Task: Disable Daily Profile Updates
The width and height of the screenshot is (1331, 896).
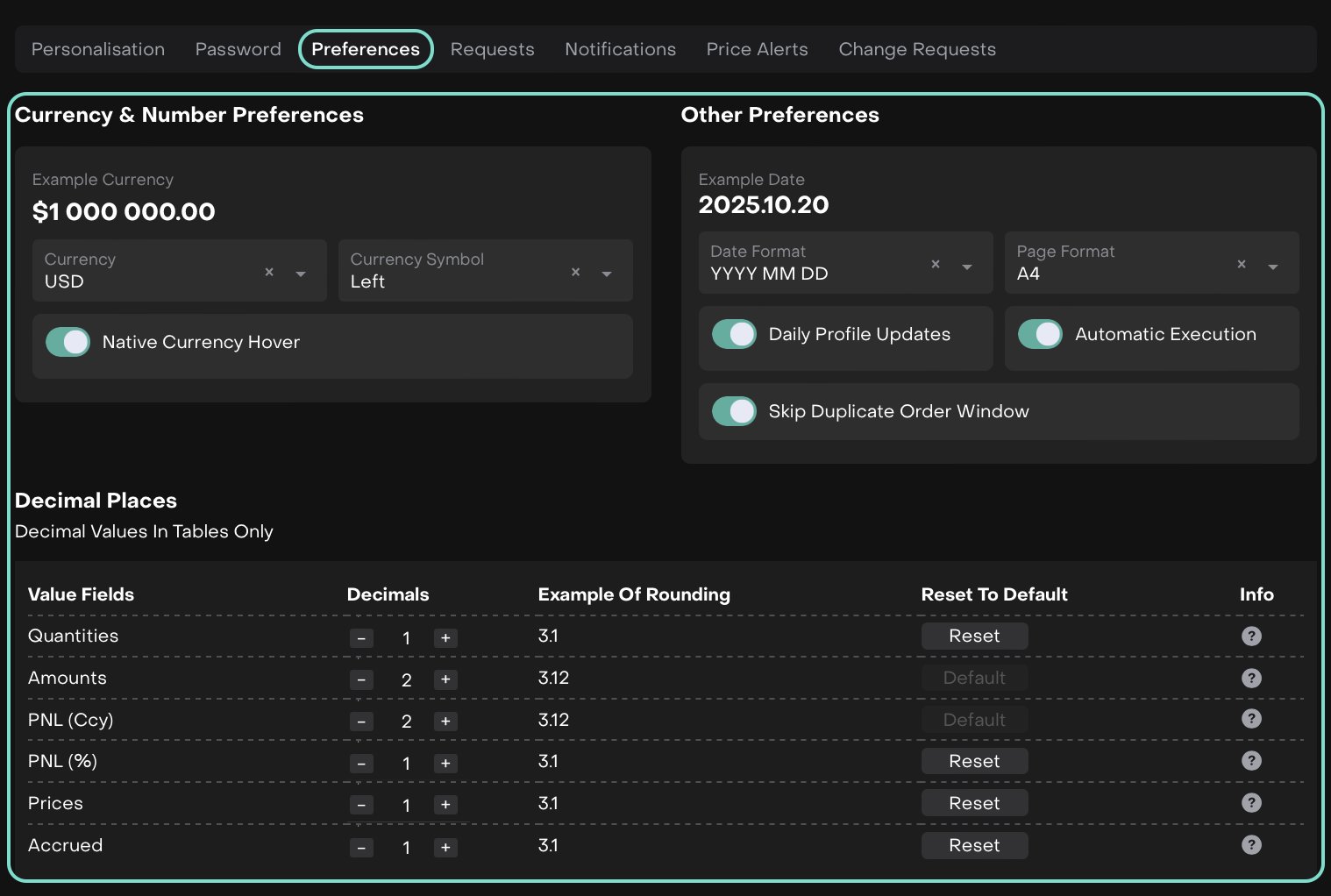Action: [x=734, y=334]
